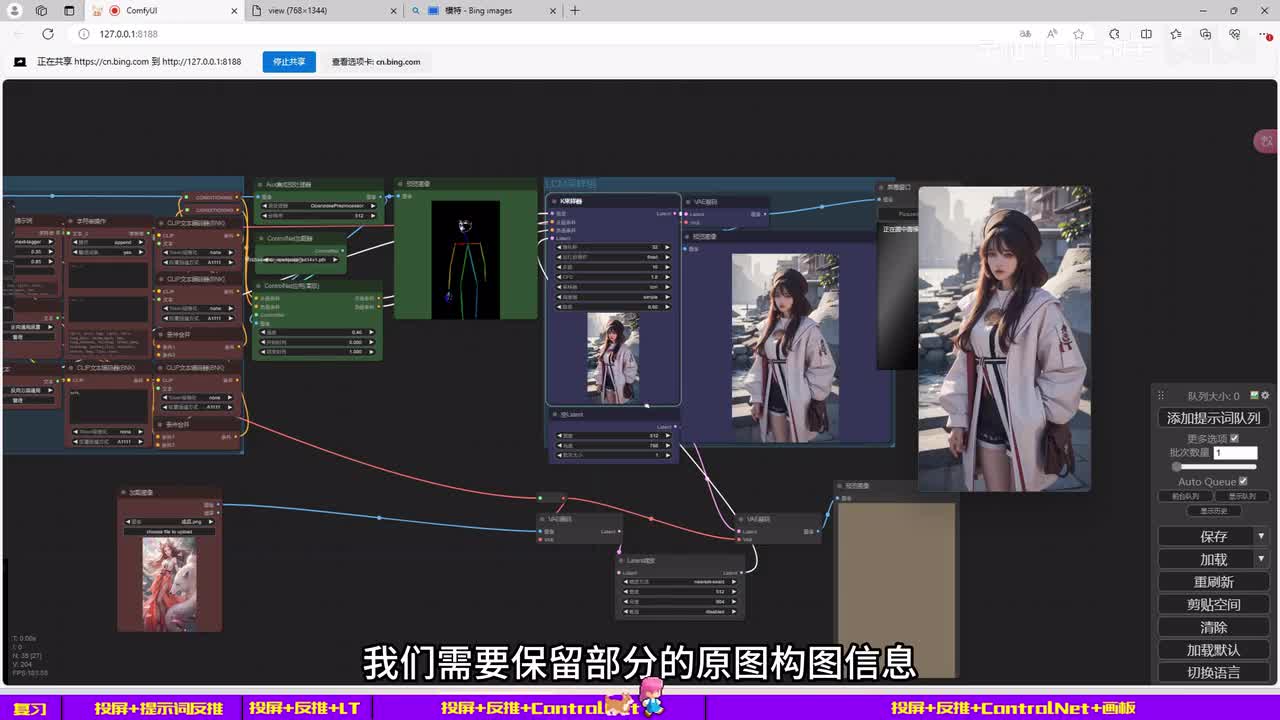Open the favorites list icon
This screenshot has width=1280, height=720.
coord(1176,34)
